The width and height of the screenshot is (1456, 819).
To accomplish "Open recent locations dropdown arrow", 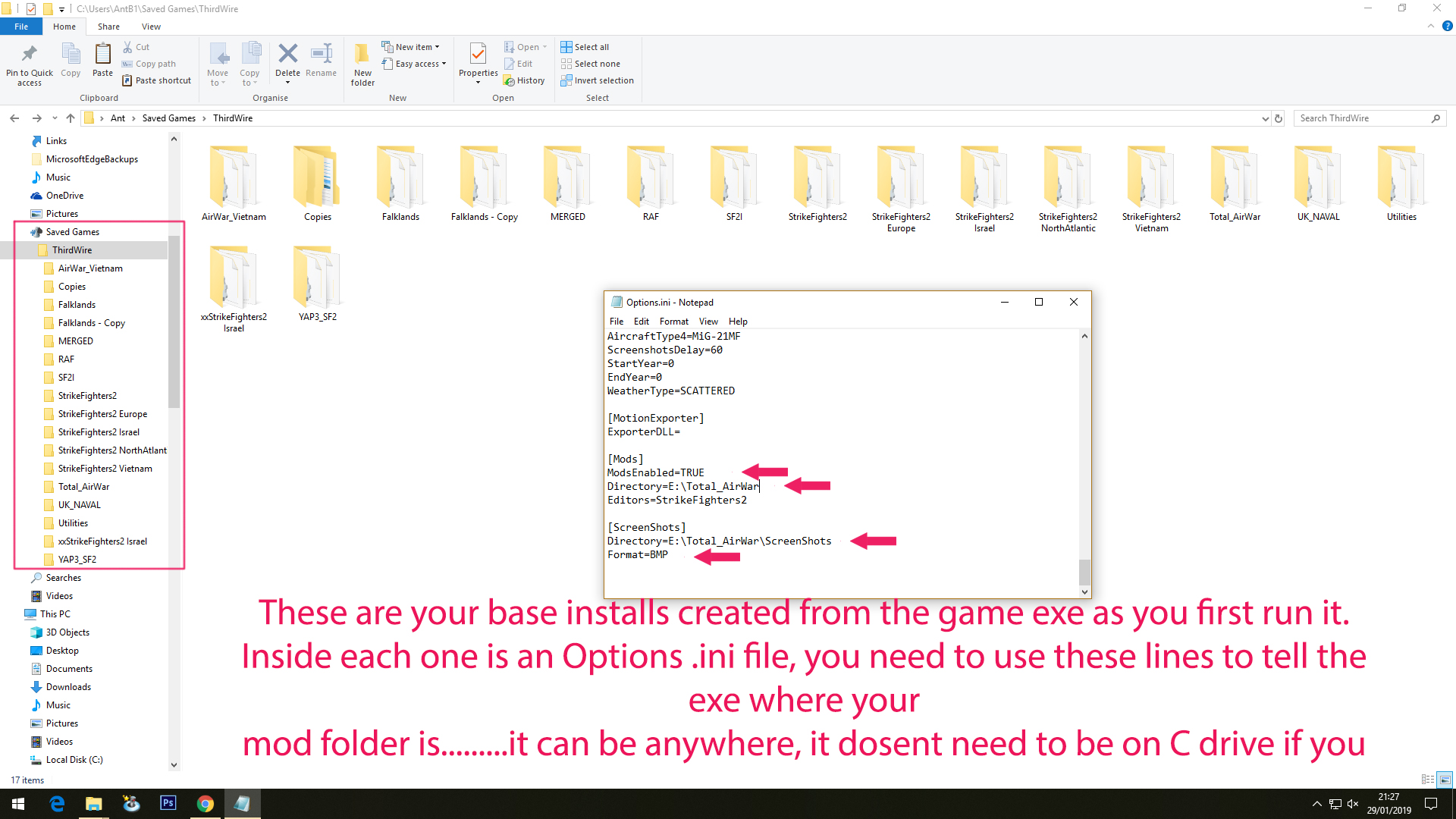I will [x=55, y=118].
